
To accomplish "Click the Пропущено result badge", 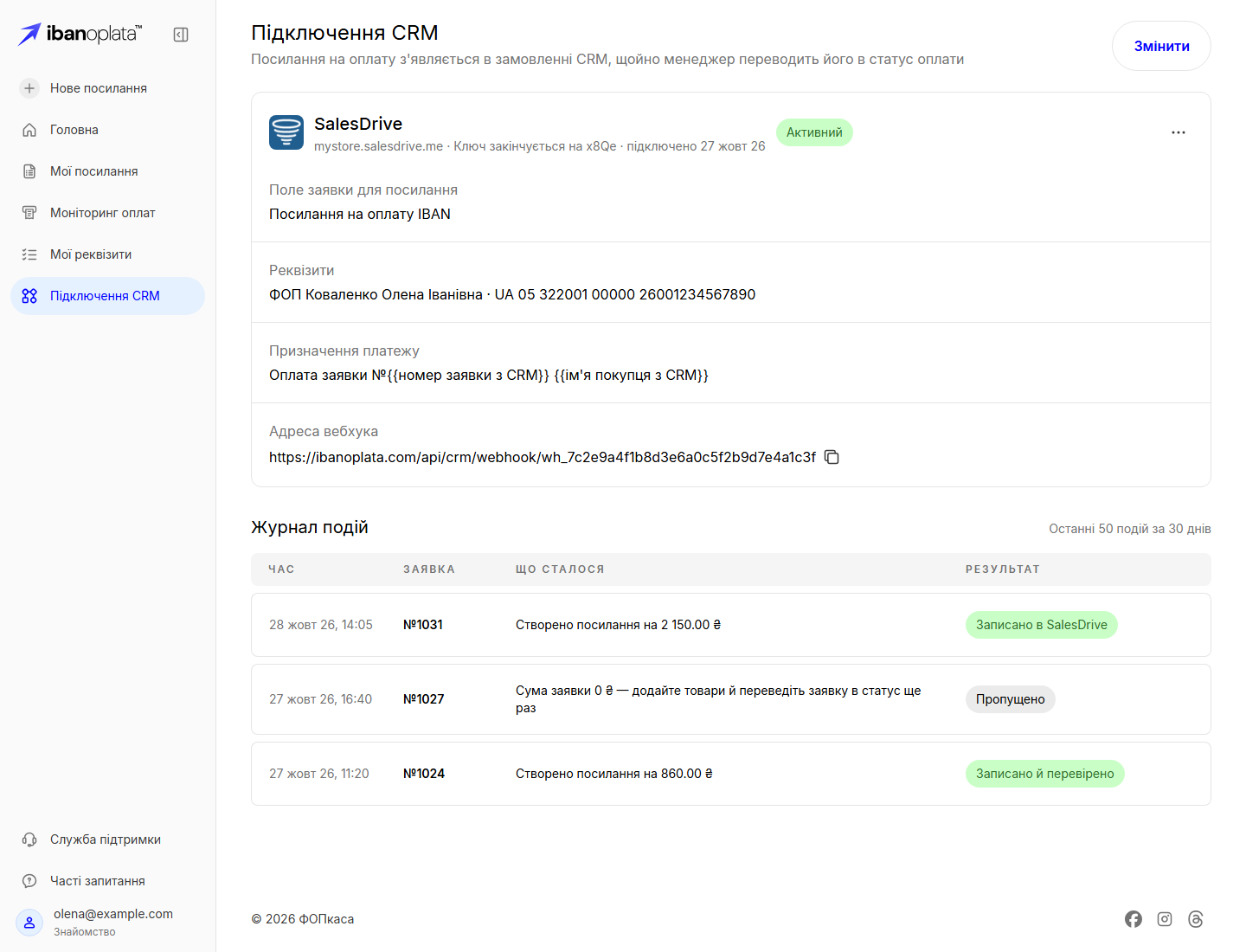I will (1011, 699).
